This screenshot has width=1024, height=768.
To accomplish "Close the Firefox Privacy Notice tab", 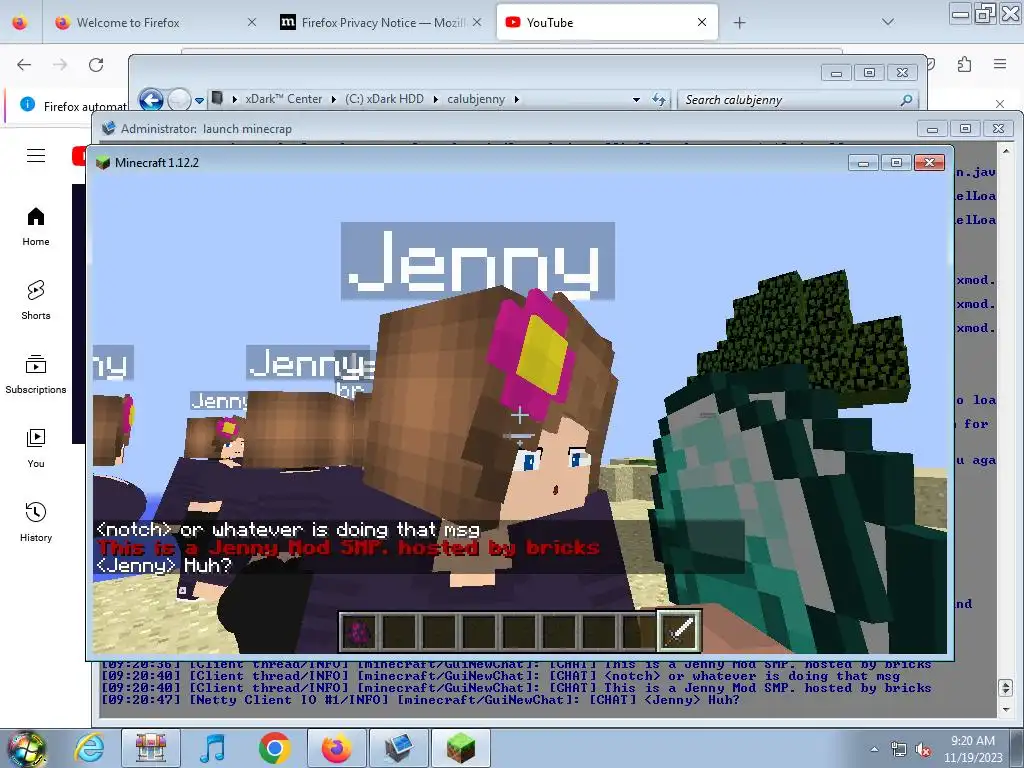I will click(x=477, y=22).
